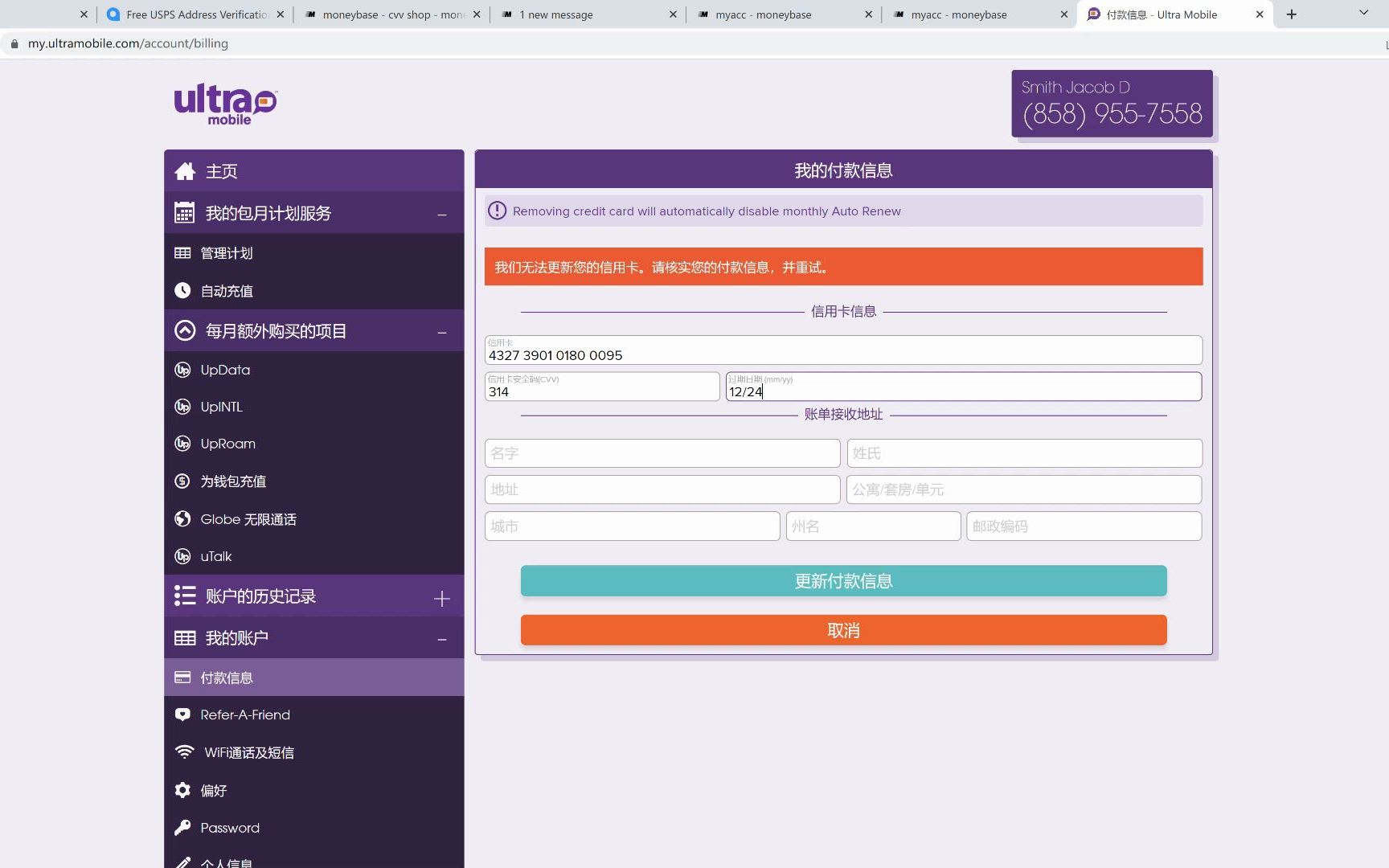
Task: Click the table icon beside 管理计划
Action: point(182,253)
